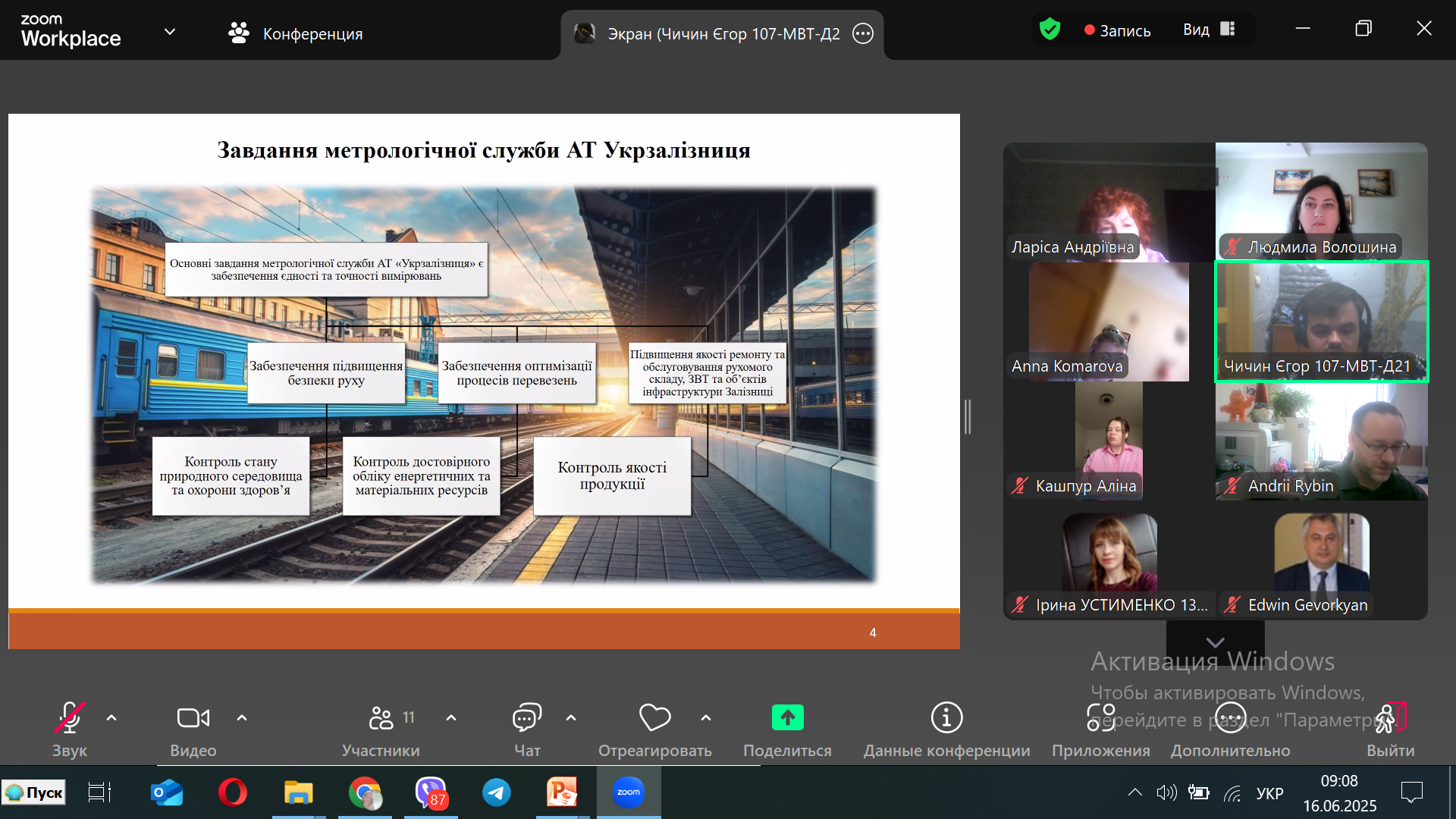Image resolution: width=1456 pixels, height=819 pixels.
Task: Click slide box Контроль якості продукції
Action: point(612,475)
